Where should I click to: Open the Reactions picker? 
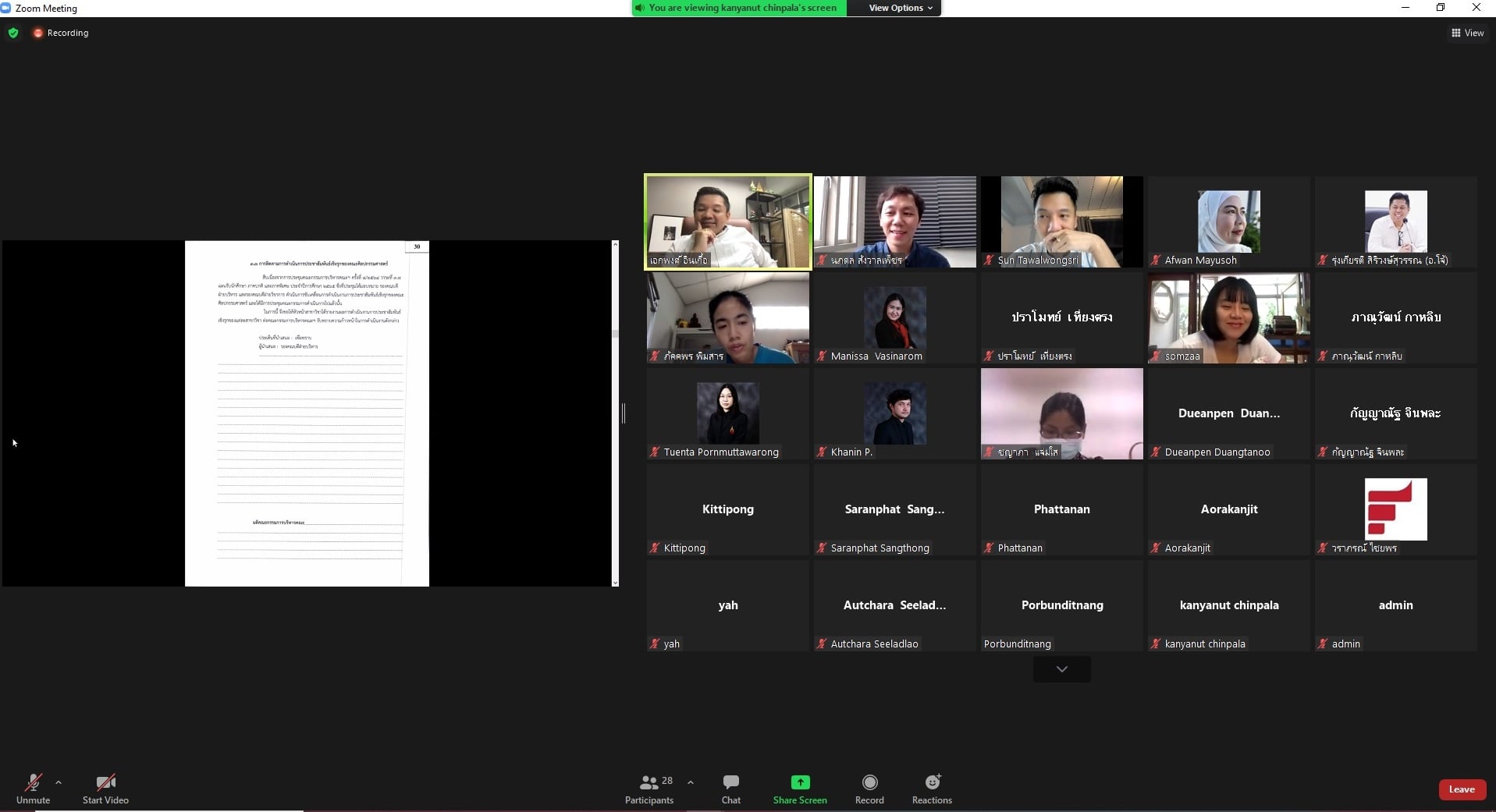tap(932, 782)
